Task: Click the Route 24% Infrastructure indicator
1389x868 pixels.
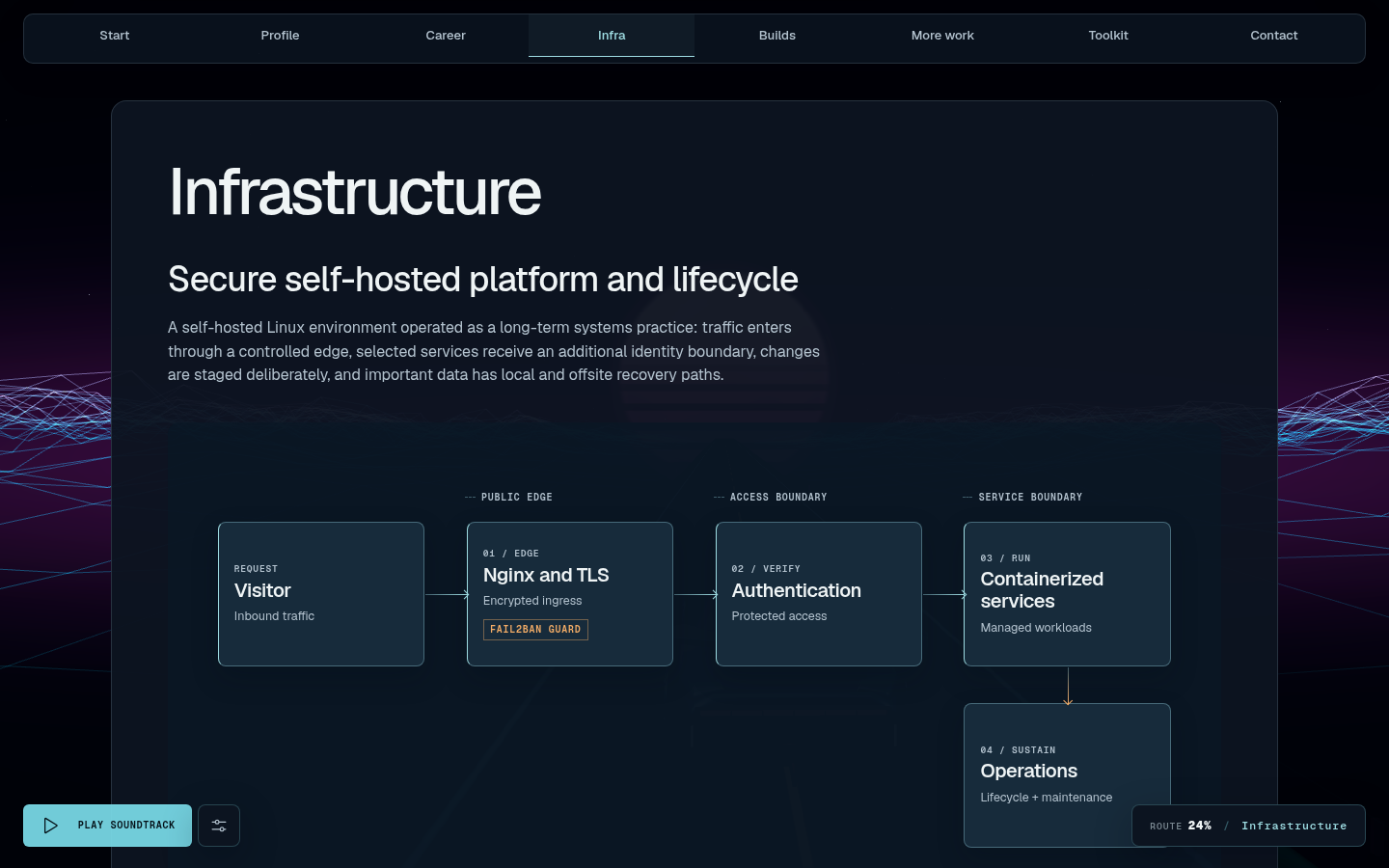Action: pos(1248,826)
